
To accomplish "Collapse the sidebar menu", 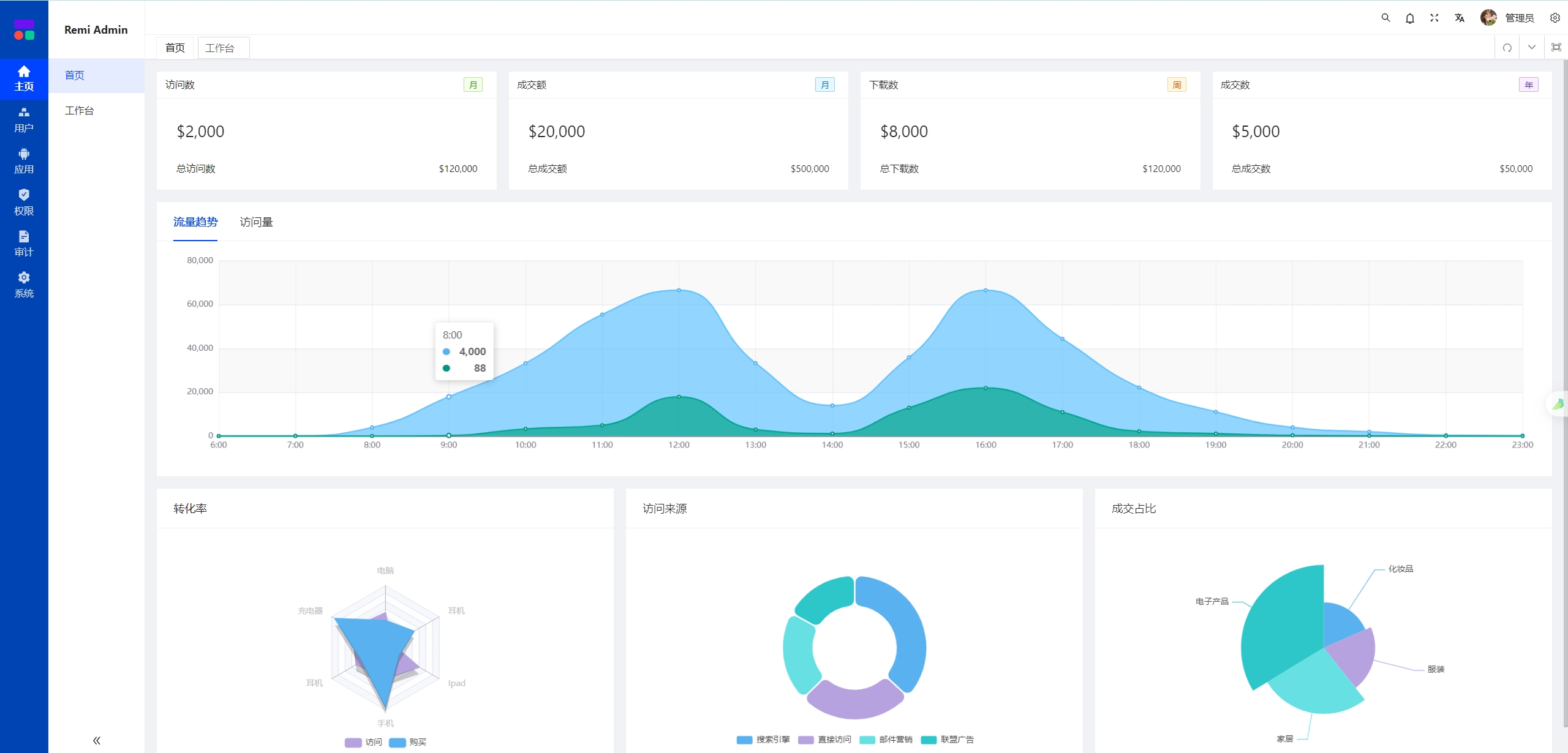I will 96,741.
